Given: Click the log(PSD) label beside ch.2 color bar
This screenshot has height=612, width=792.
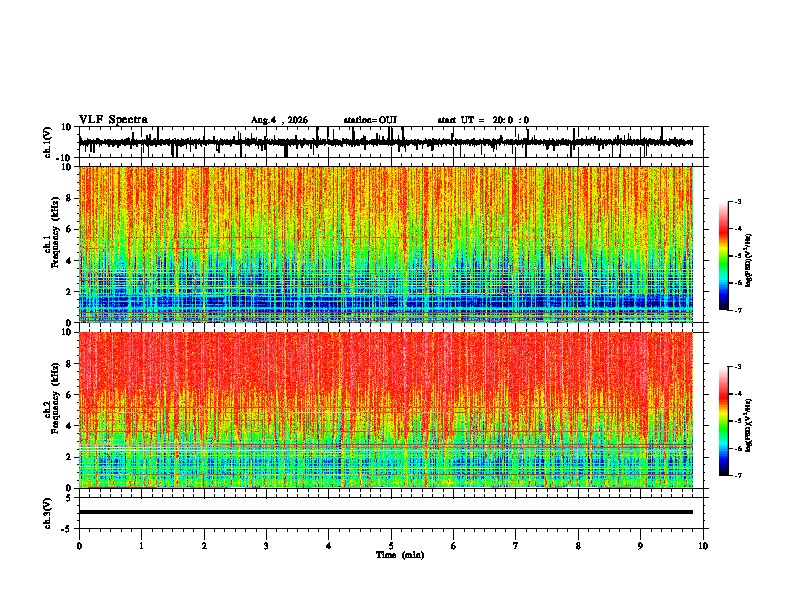Looking at the screenshot, I should (x=749, y=425).
